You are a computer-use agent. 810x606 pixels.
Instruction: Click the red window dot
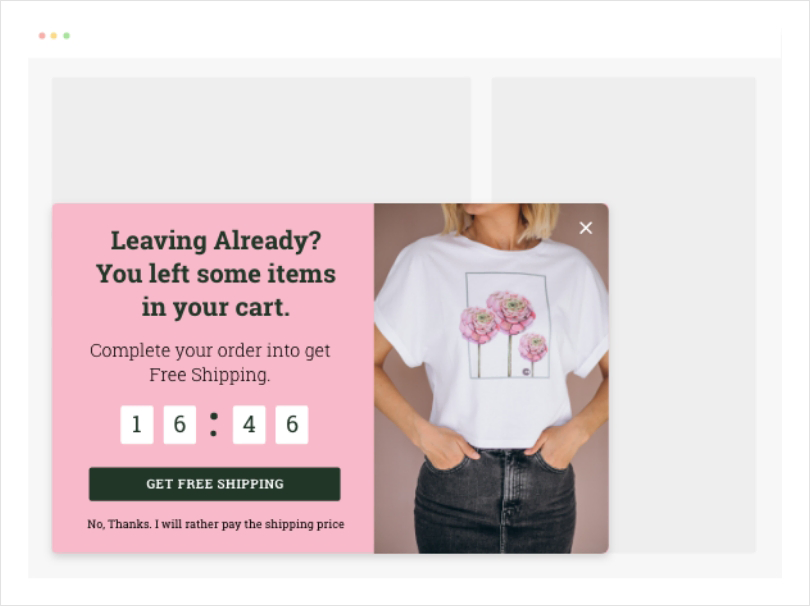point(42,36)
